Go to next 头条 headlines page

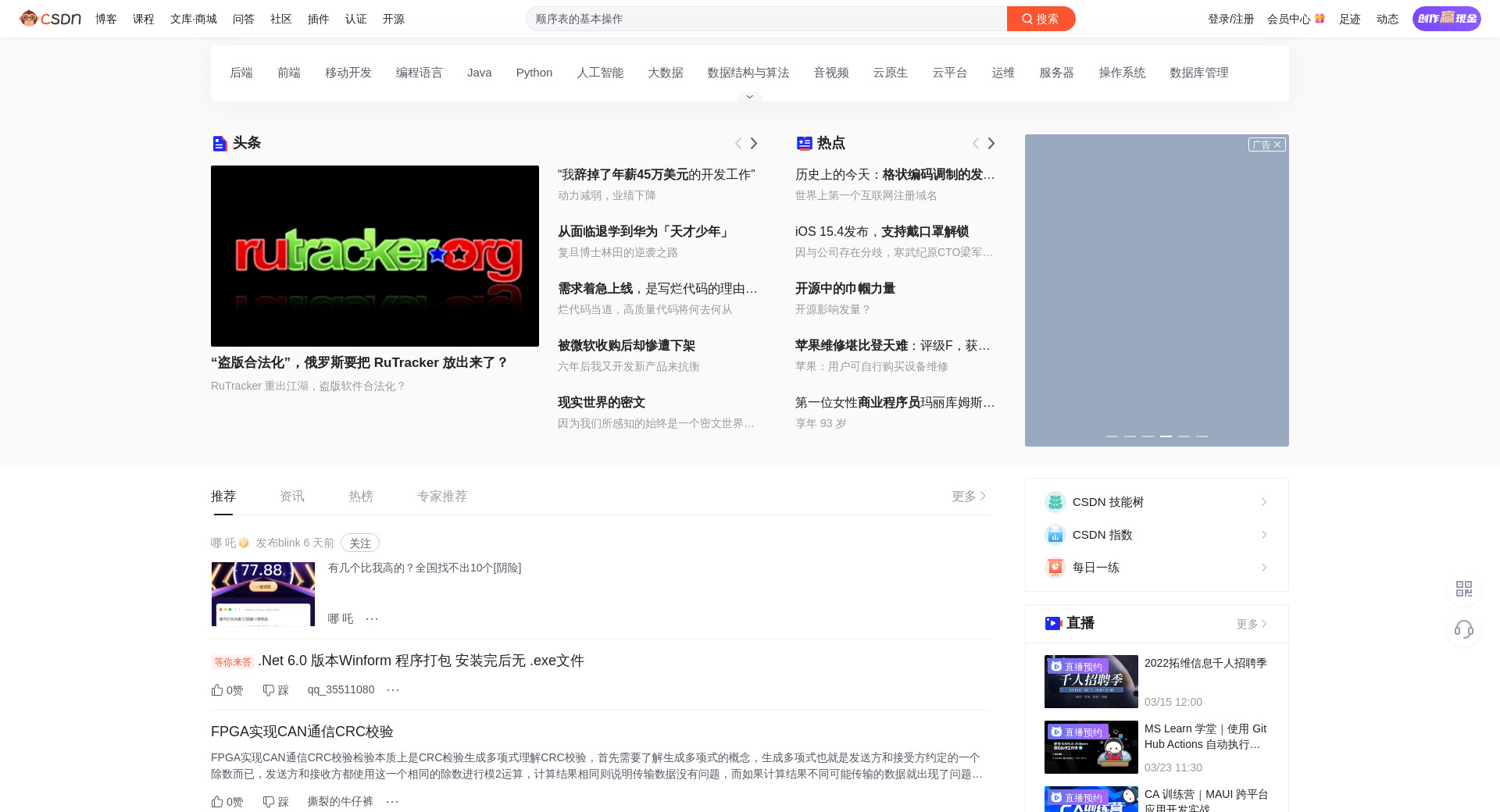[x=754, y=144]
